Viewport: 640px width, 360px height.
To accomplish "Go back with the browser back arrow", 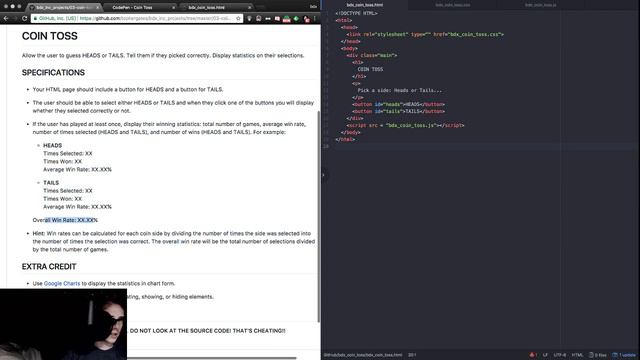I will 6,18.
